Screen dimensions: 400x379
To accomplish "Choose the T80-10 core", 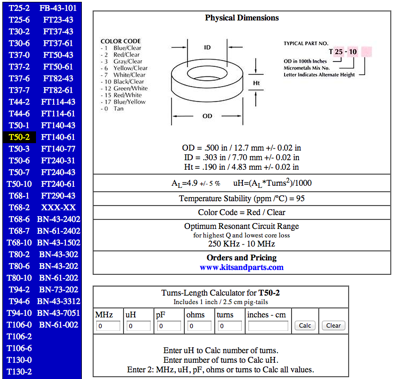I will [x=19, y=278].
